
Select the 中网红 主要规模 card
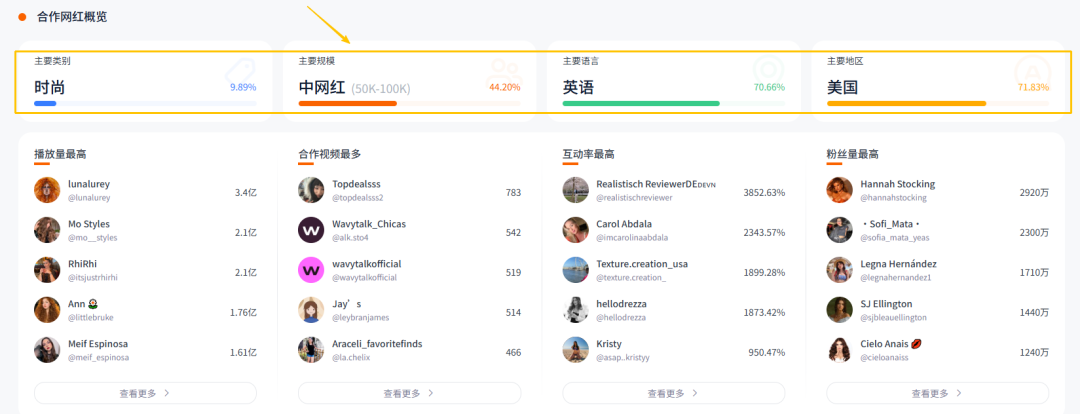[409, 78]
